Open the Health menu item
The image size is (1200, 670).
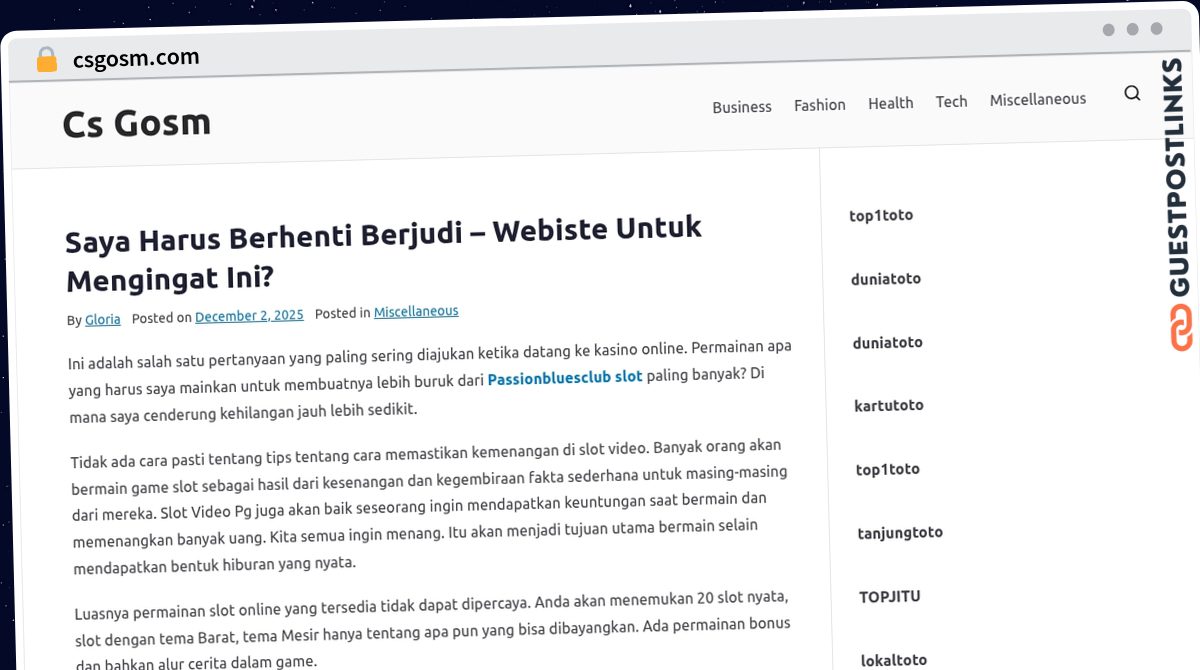pos(891,103)
